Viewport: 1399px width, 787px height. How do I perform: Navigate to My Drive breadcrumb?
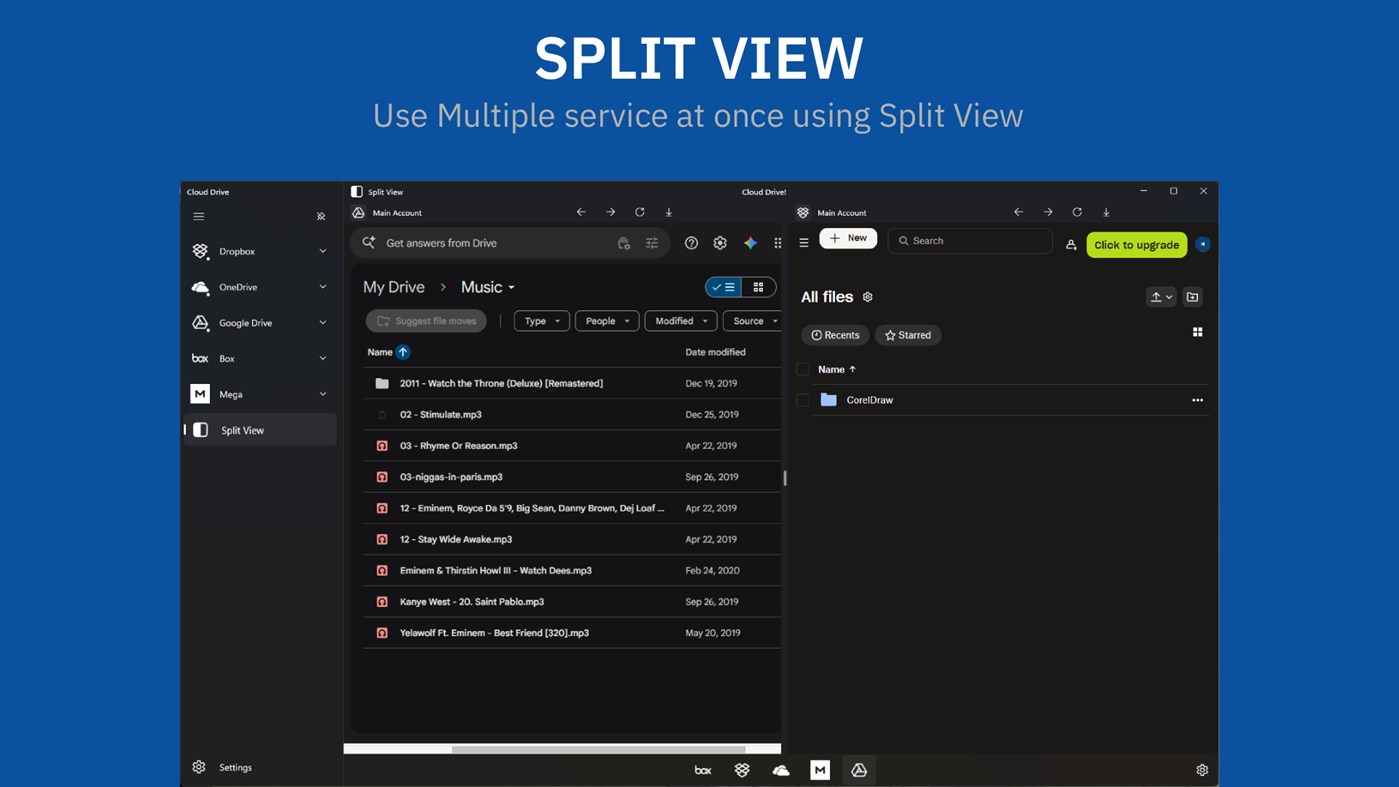click(x=394, y=287)
